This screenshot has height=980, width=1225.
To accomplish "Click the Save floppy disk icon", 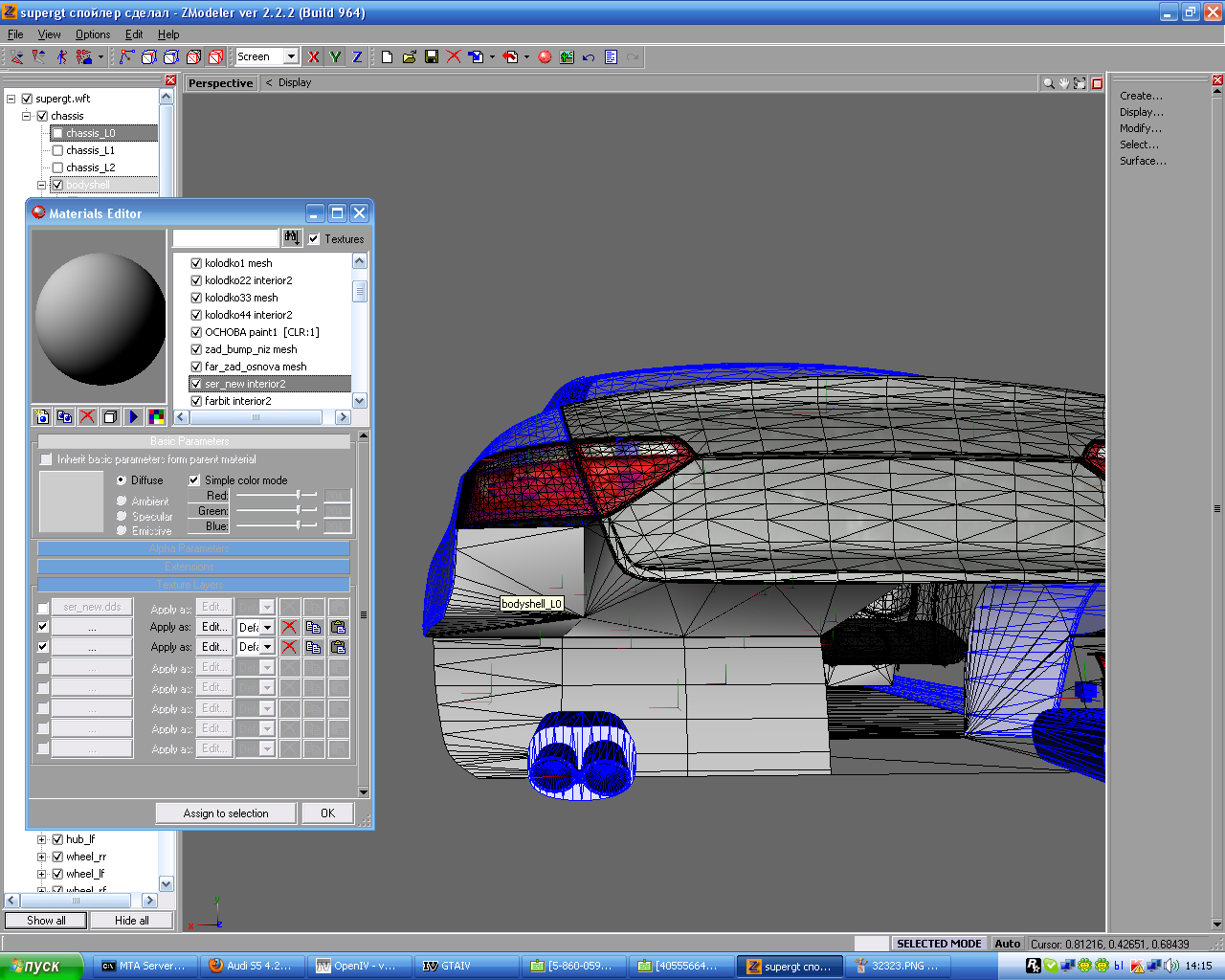I will (432, 57).
